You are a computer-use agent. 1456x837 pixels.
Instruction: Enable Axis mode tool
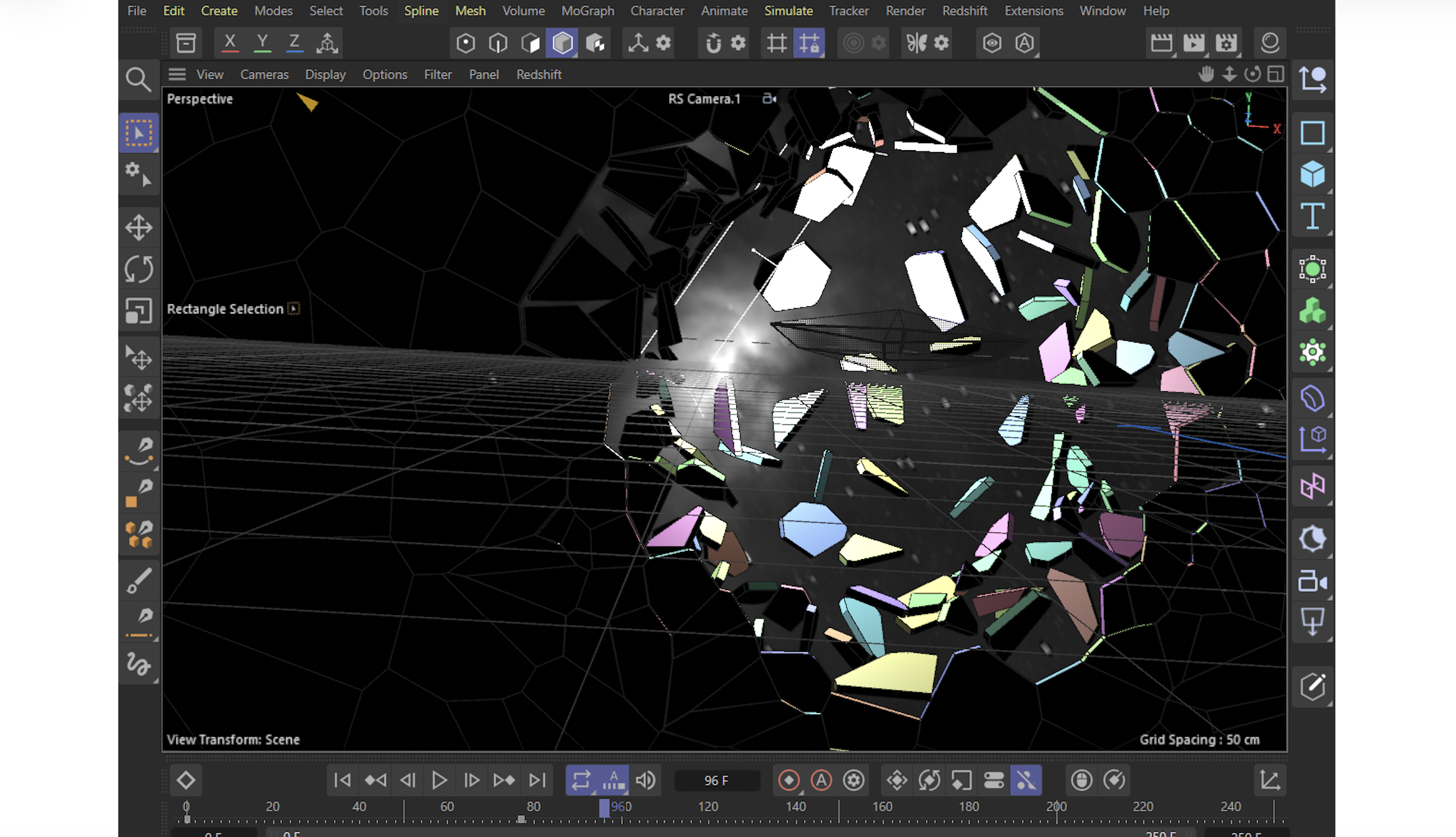coord(638,43)
